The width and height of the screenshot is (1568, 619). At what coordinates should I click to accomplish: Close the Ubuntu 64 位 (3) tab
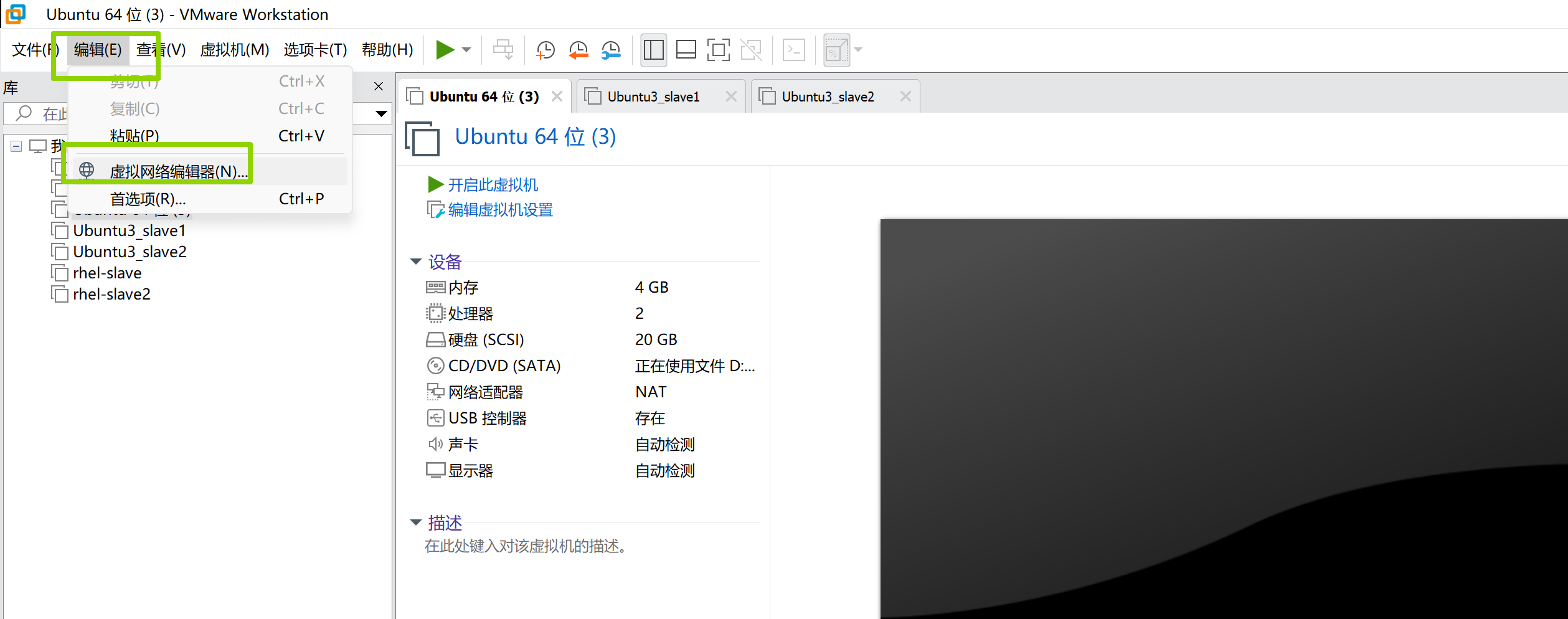(x=557, y=97)
